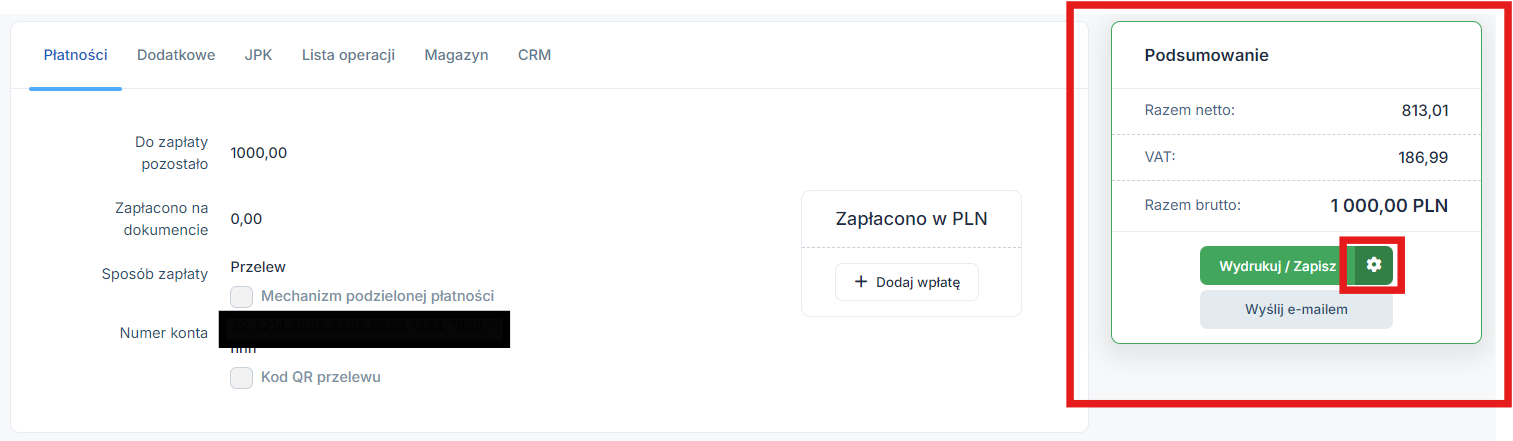Click the Wydrukuj / Zapisz button
Screen dimensions: 1513x441
(x=1277, y=266)
